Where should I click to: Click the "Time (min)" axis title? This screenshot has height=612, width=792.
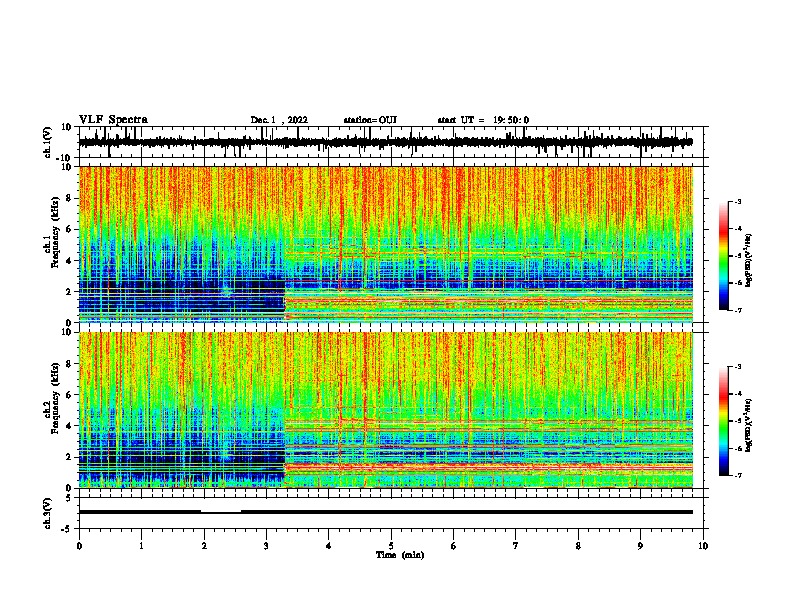coord(400,555)
